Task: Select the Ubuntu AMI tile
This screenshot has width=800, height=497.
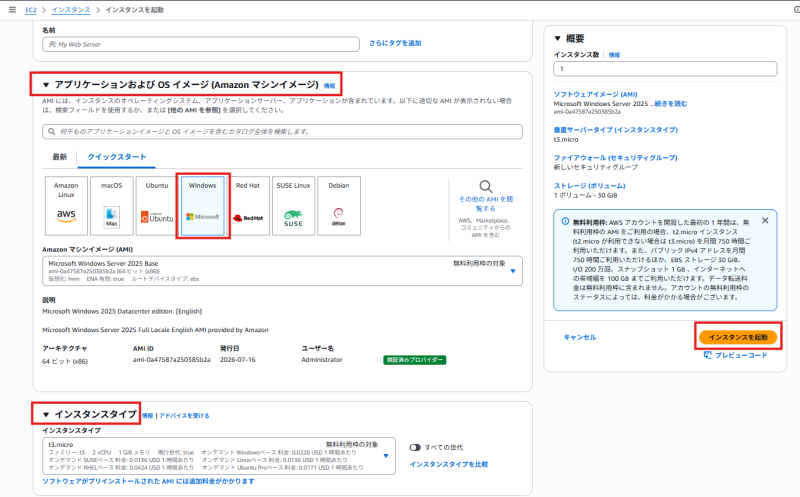Action: (x=157, y=206)
